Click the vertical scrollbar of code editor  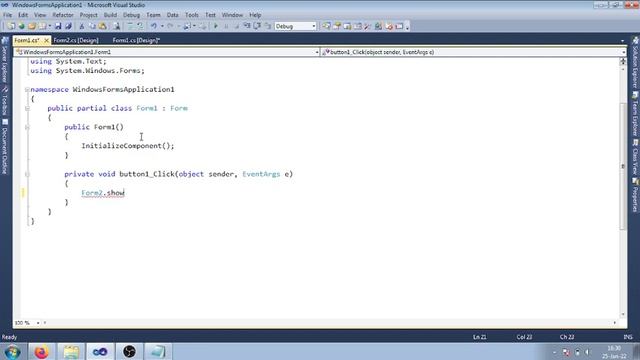623,165
